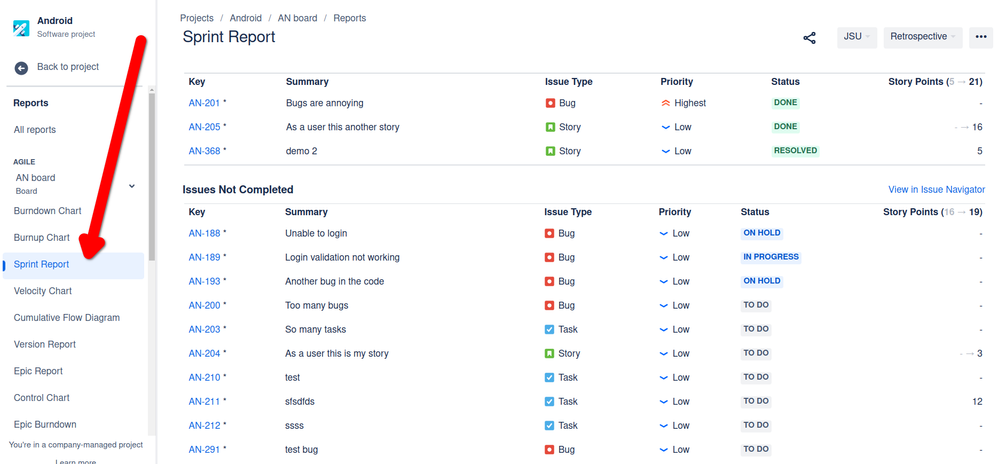Click the Low priority icon for AN-291
Image resolution: width=998 pixels, height=464 pixels.
[x=664, y=450]
